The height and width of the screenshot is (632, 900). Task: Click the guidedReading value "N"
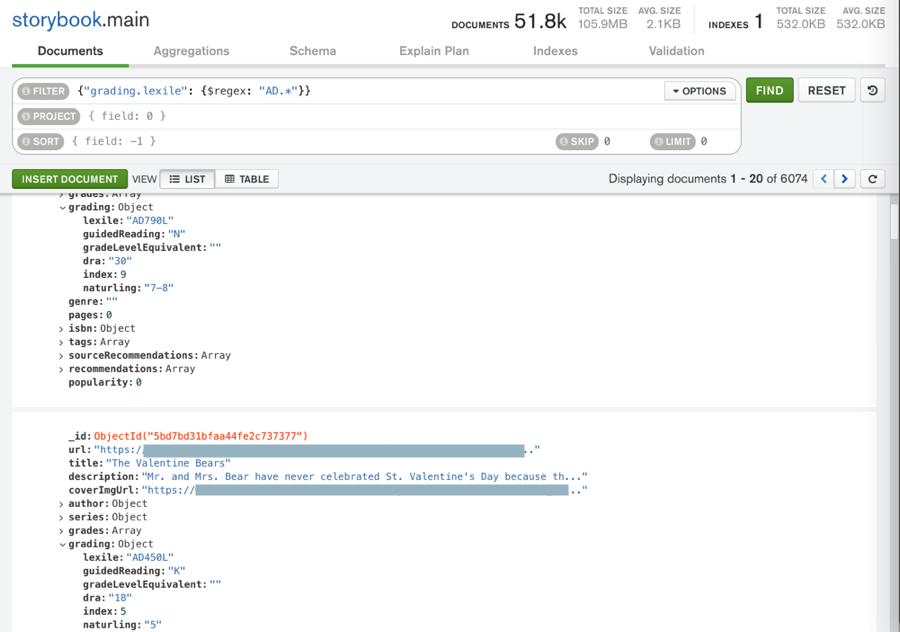(177, 234)
